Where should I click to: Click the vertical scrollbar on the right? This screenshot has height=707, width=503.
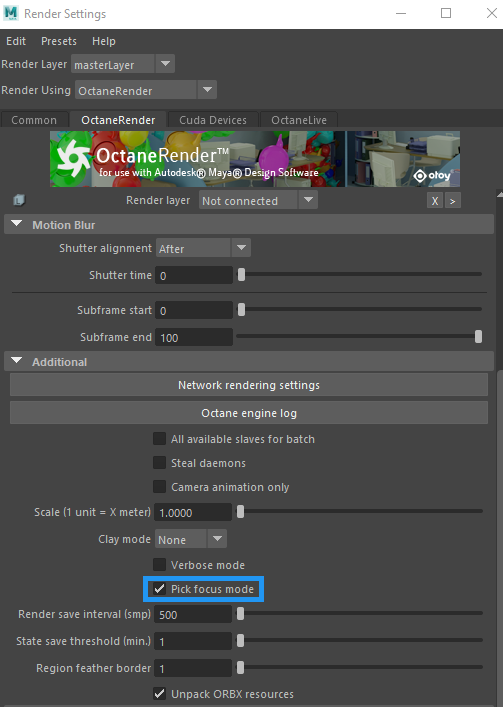coord(499,537)
